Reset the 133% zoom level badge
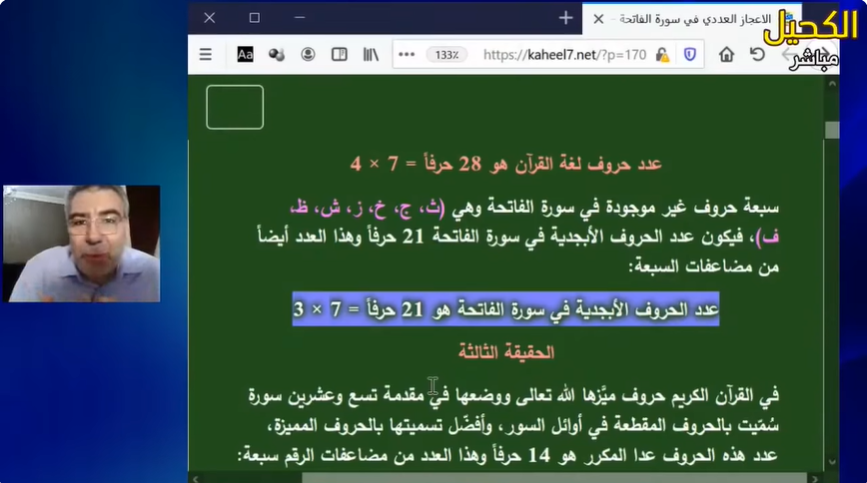This screenshot has height=483, width=867. tap(447, 55)
